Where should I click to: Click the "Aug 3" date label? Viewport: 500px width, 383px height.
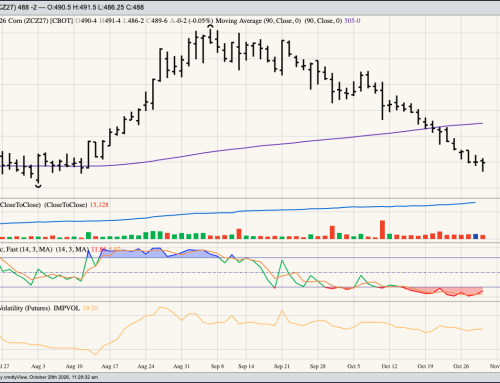[x=38, y=366]
